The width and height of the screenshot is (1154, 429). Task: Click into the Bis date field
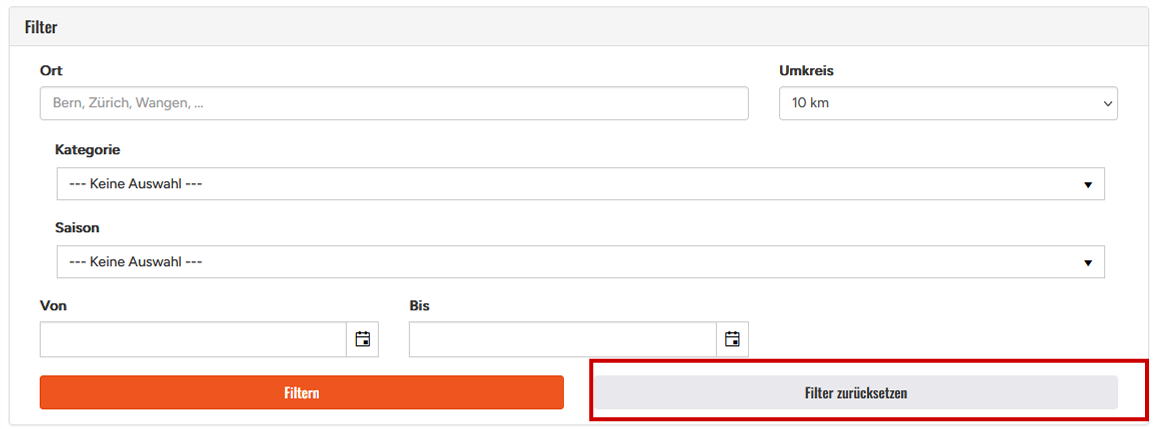[x=562, y=339]
